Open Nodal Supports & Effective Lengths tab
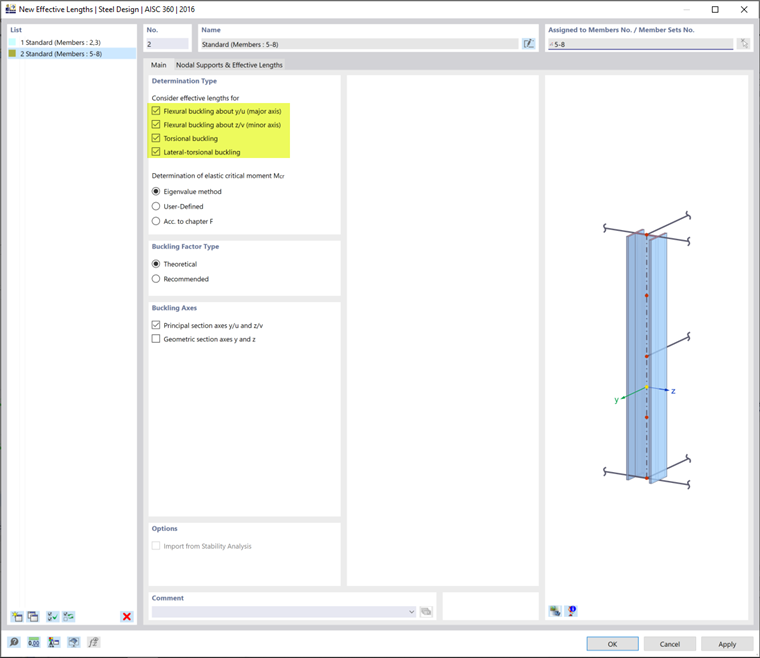 point(229,65)
